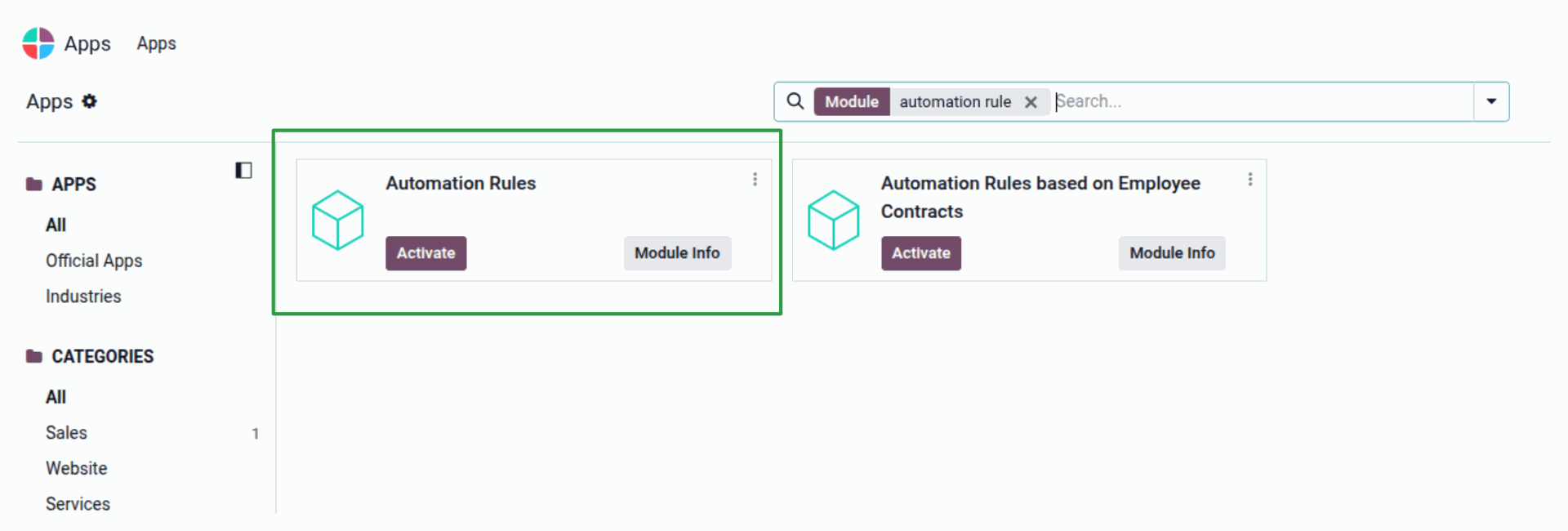Collapse the sidebar panel toggle icon
Image resolution: width=1568 pixels, height=531 pixels.
point(243,170)
